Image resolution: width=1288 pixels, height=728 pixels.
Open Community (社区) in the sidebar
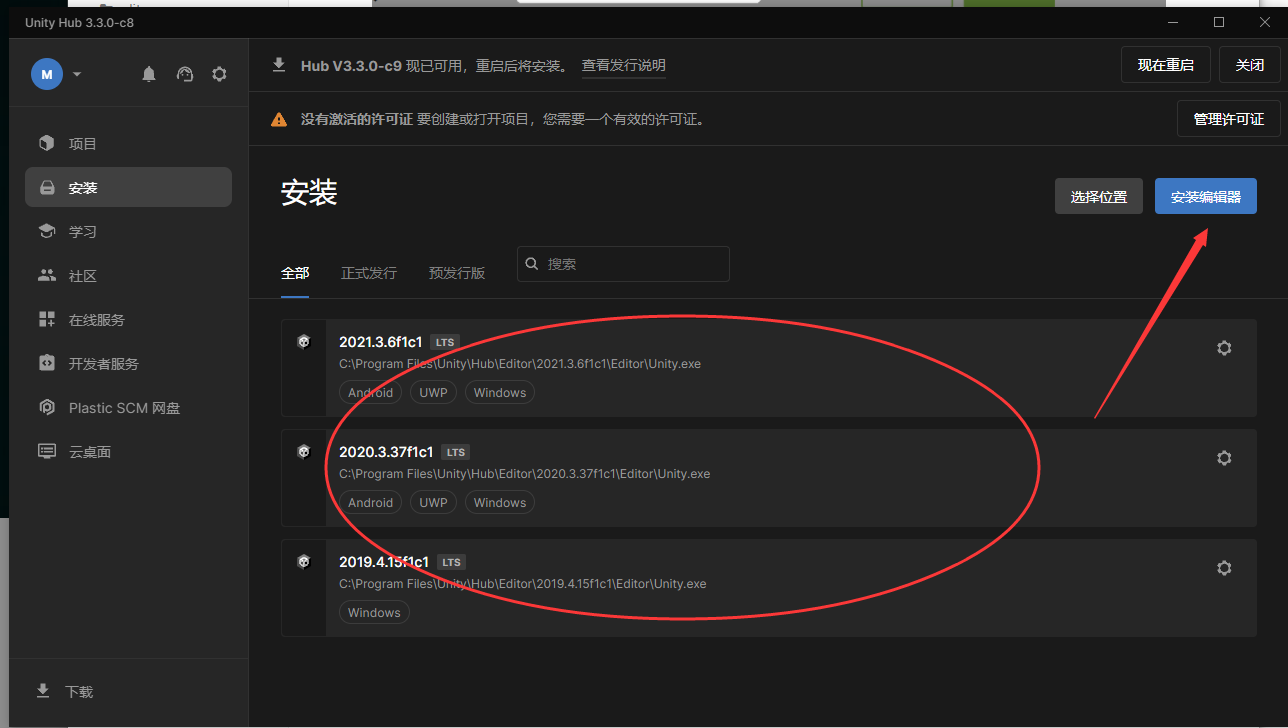coord(128,275)
